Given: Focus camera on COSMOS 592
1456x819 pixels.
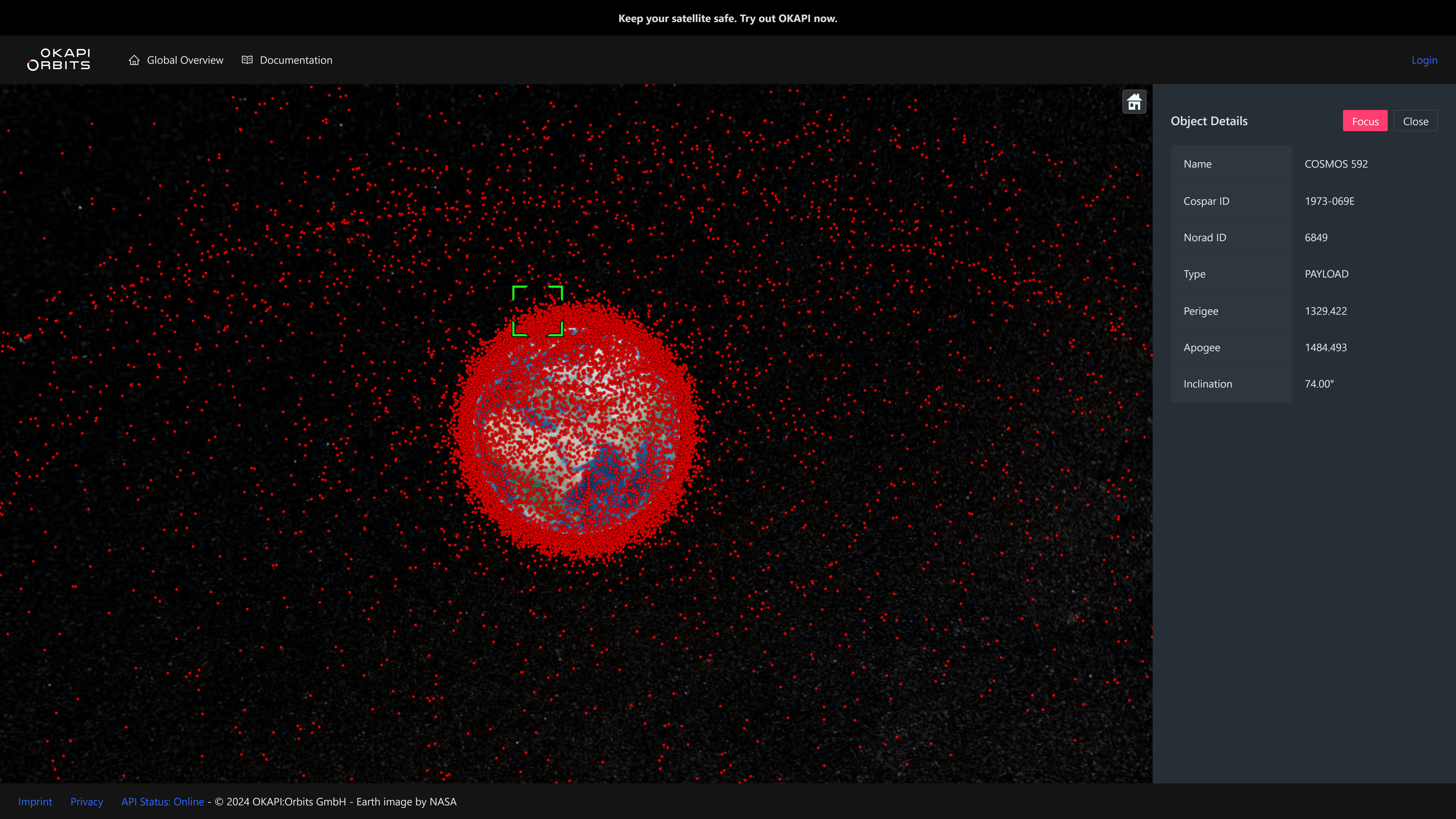Looking at the screenshot, I should pyautogui.click(x=1365, y=121).
